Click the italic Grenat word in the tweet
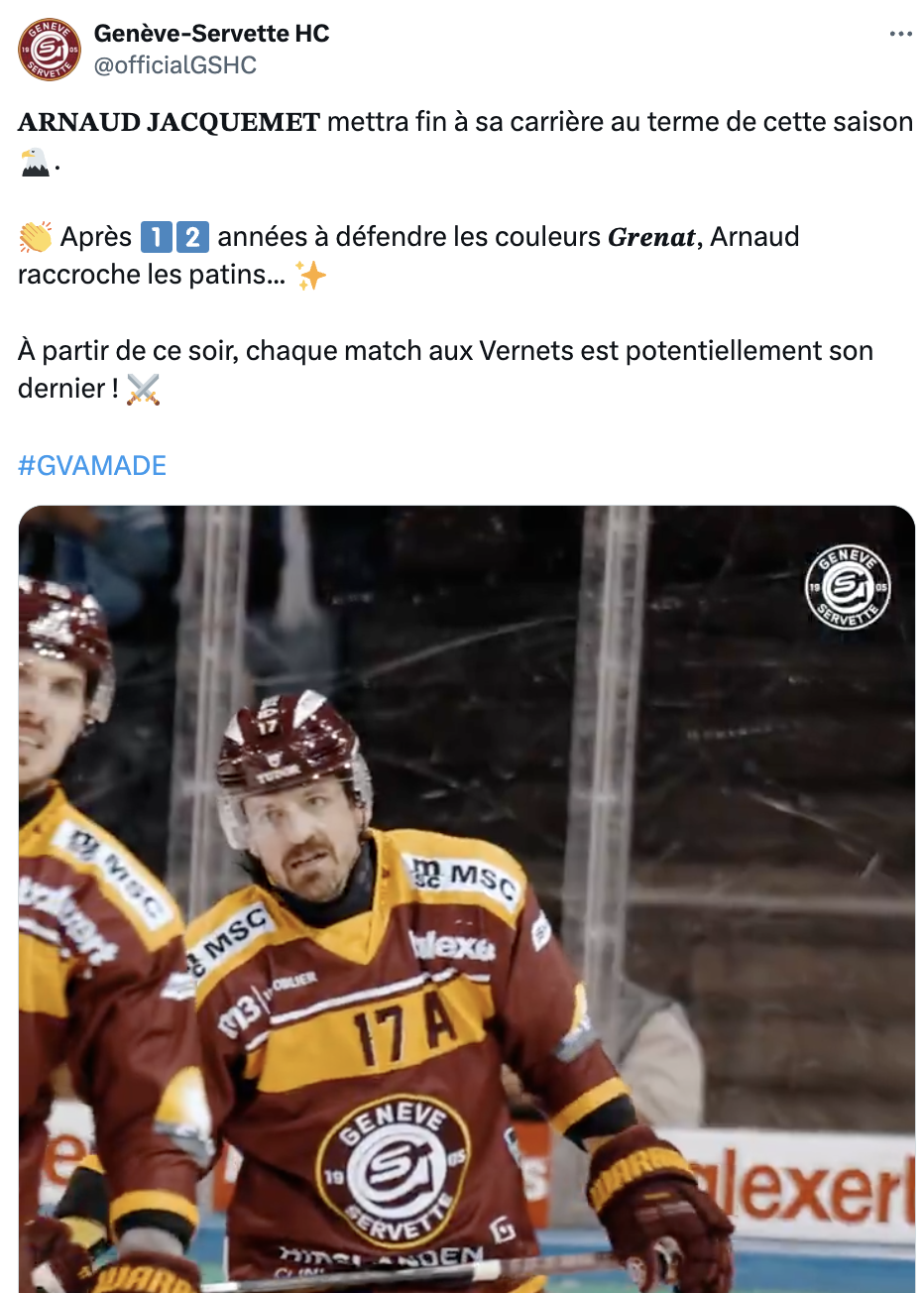The height and width of the screenshot is (1293, 924). (x=651, y=237)
